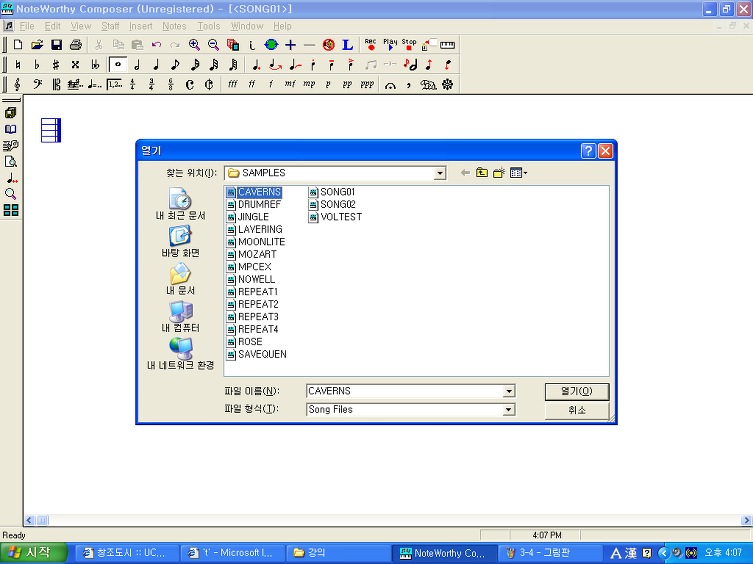Click the New file toolbar icon

pos(18,45)
